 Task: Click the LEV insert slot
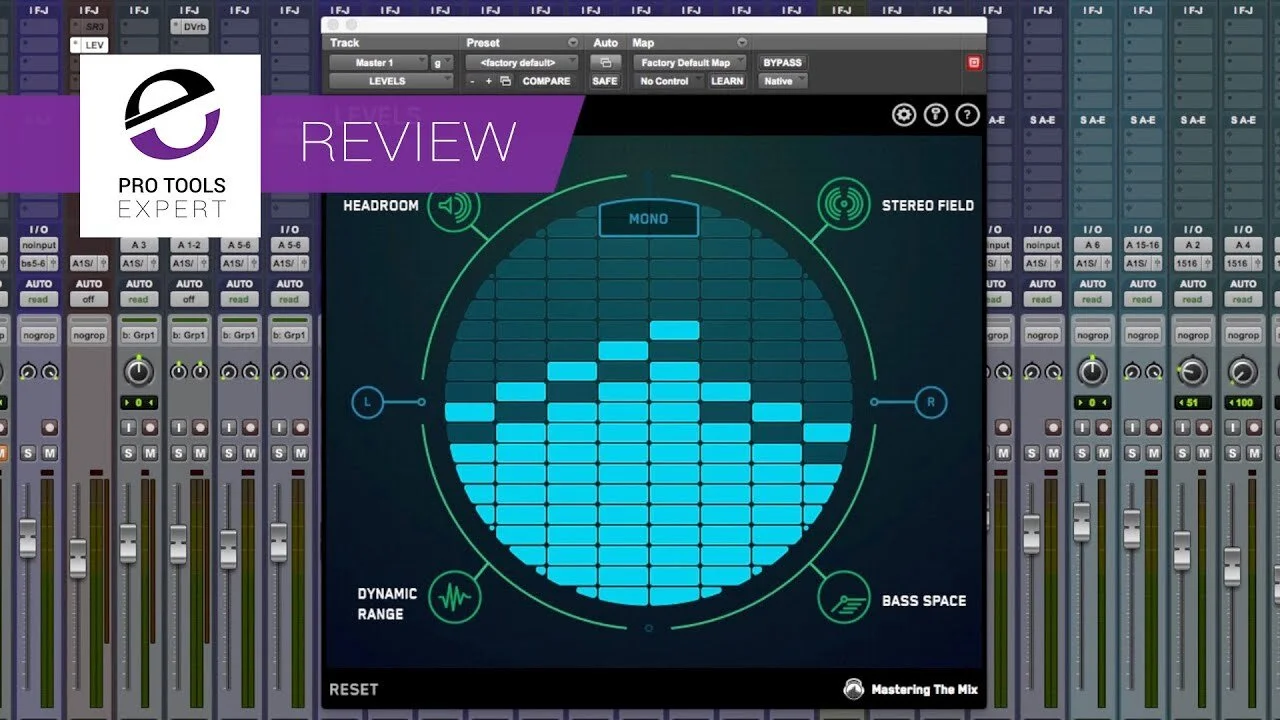tap(88, 45)
